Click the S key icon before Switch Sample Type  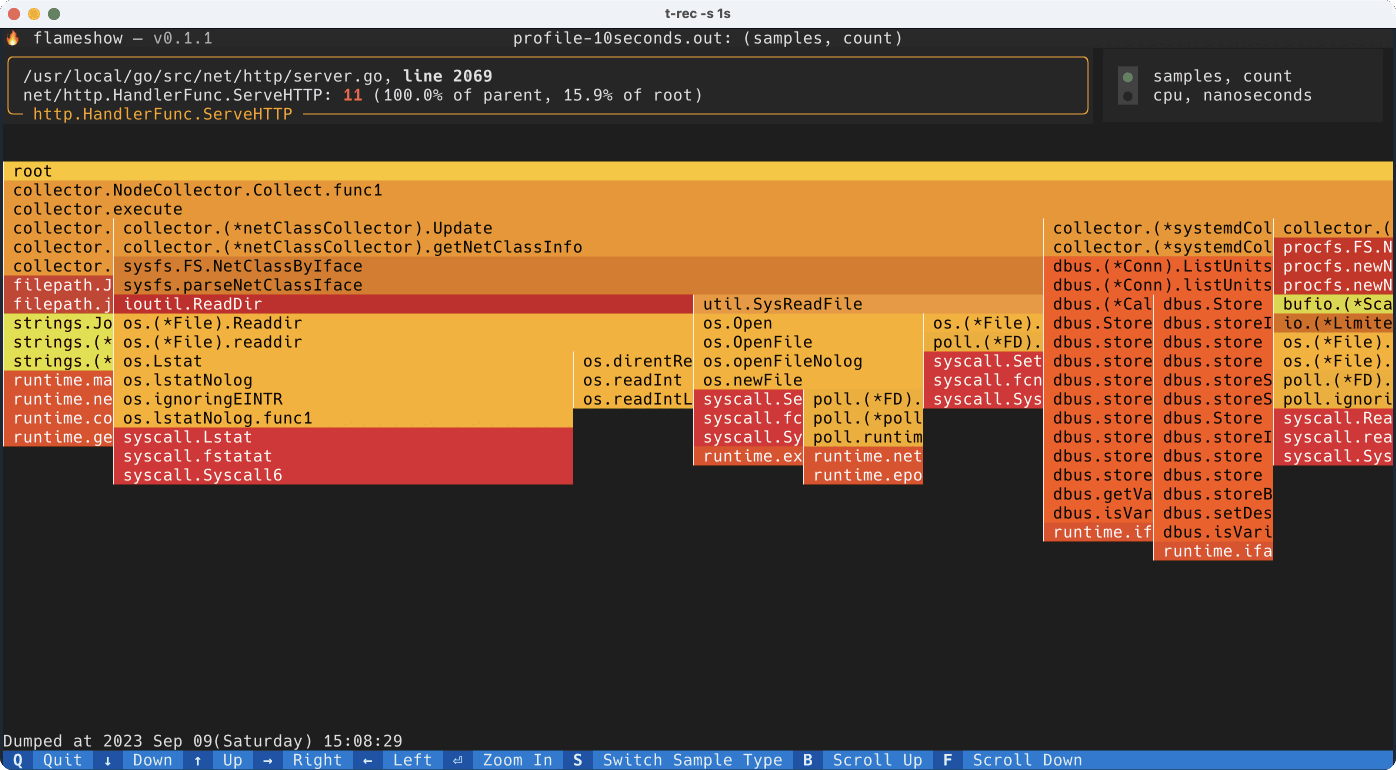(x=577, y=759)
